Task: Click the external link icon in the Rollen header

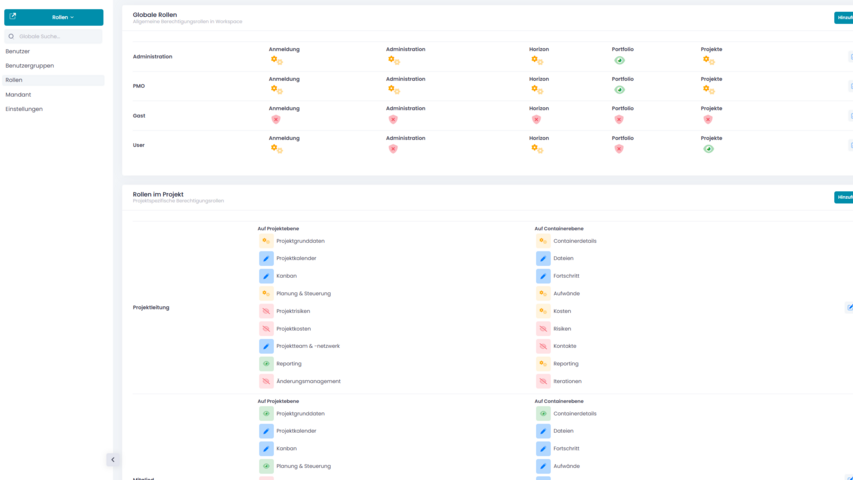Action: point(13,17)
